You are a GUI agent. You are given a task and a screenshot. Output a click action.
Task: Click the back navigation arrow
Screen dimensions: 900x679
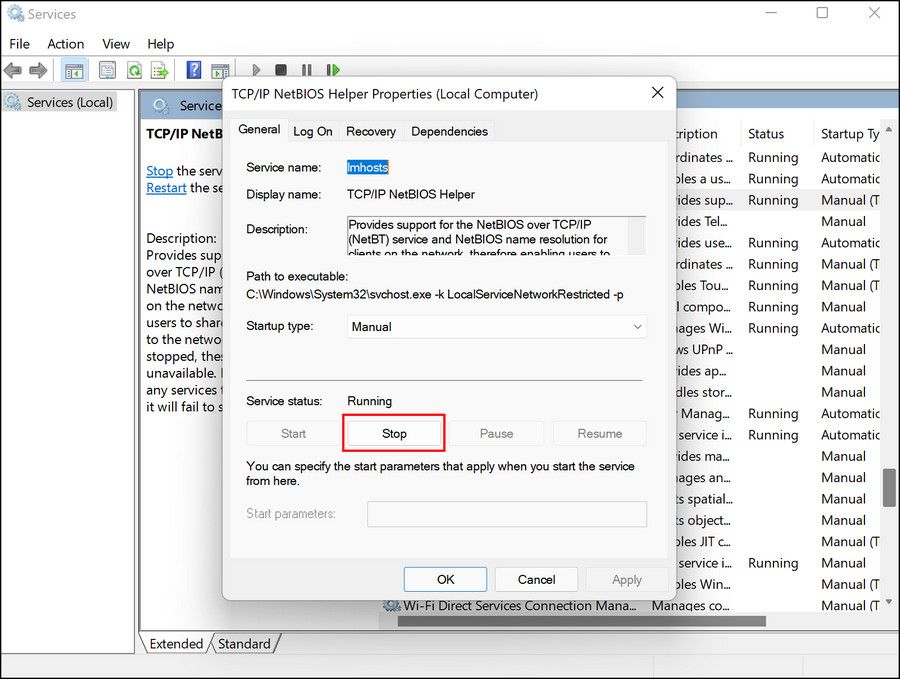point(13,70)
